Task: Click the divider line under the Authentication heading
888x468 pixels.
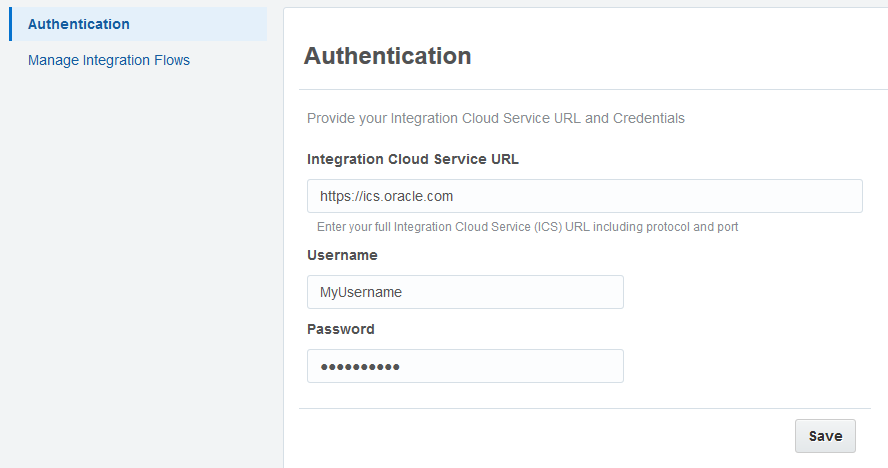Action: click(584, 90)
